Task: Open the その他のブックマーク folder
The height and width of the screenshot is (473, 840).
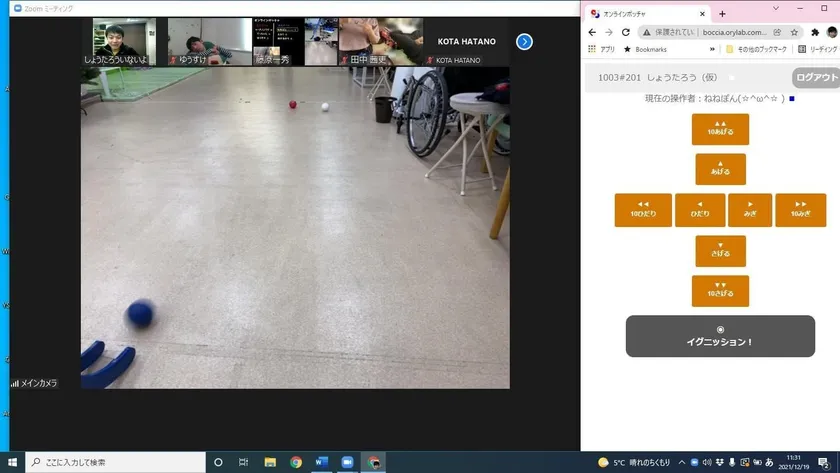Action: point(756,49)
